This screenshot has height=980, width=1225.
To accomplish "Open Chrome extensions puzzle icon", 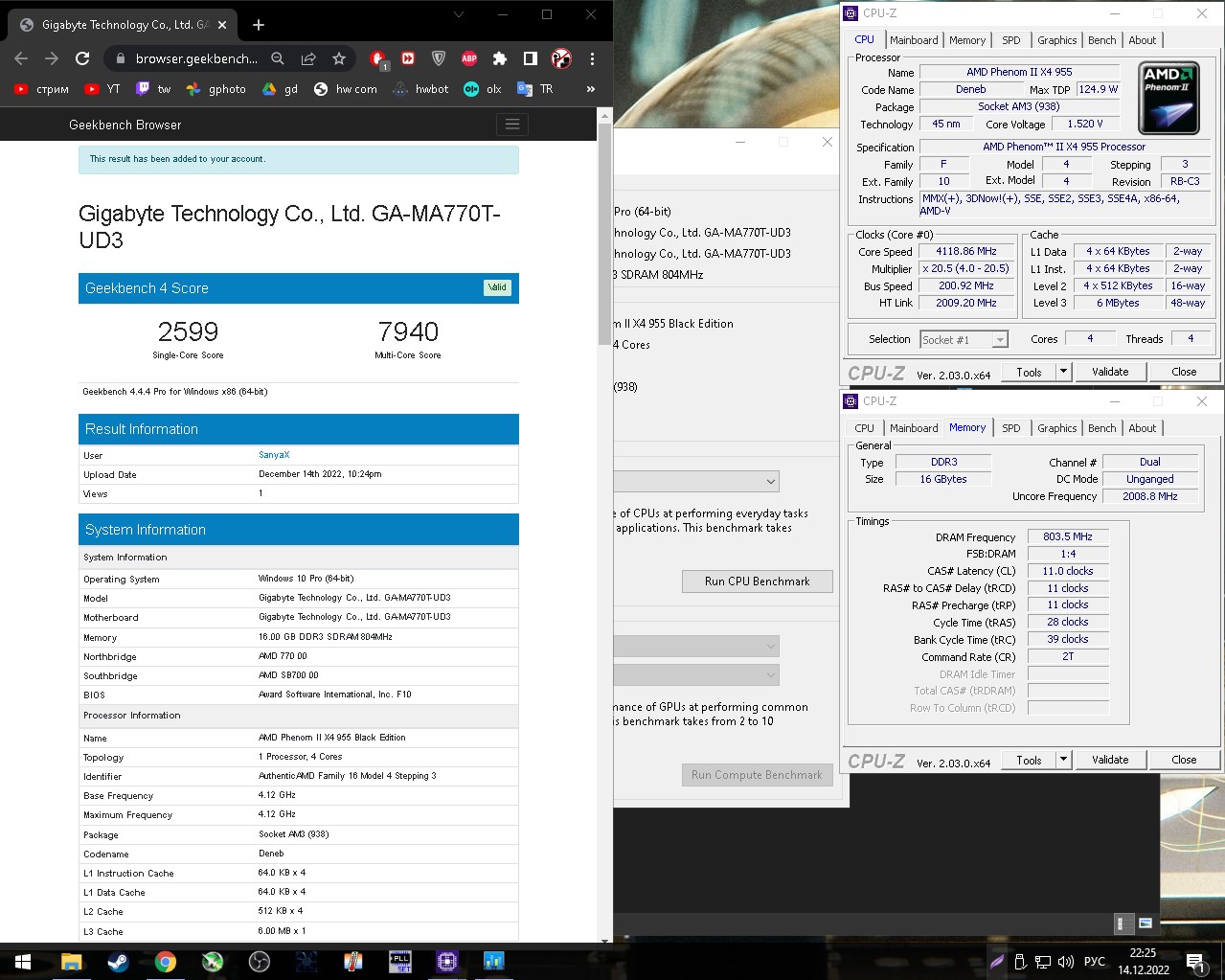I will coord(500,58).
